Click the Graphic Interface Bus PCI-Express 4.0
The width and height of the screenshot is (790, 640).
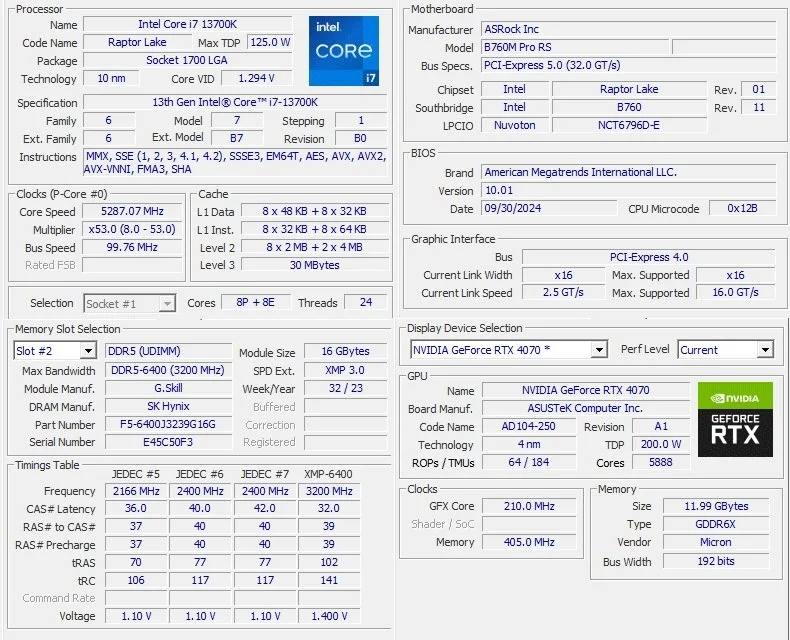click(648, 257)
